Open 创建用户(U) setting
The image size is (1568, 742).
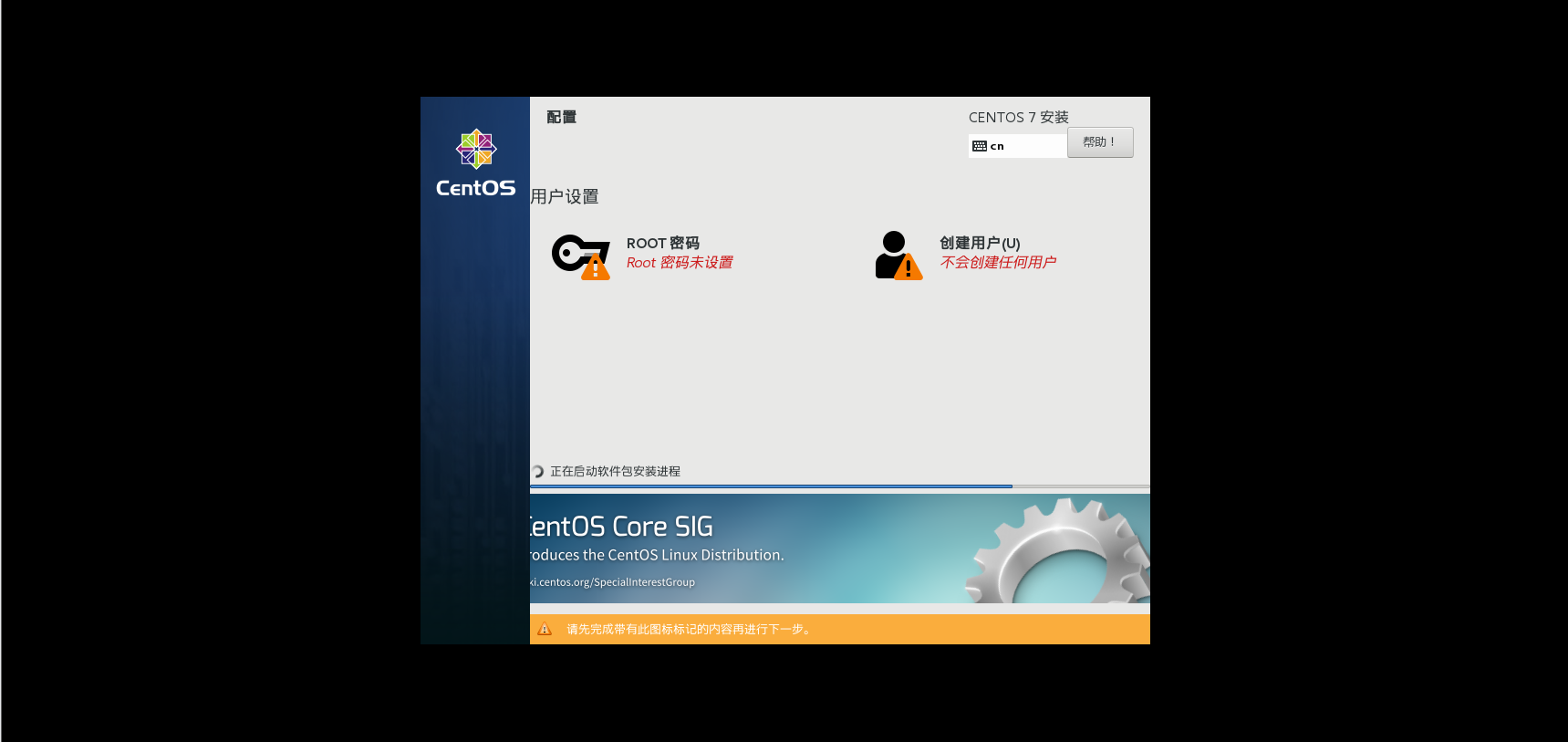(980, 243)
